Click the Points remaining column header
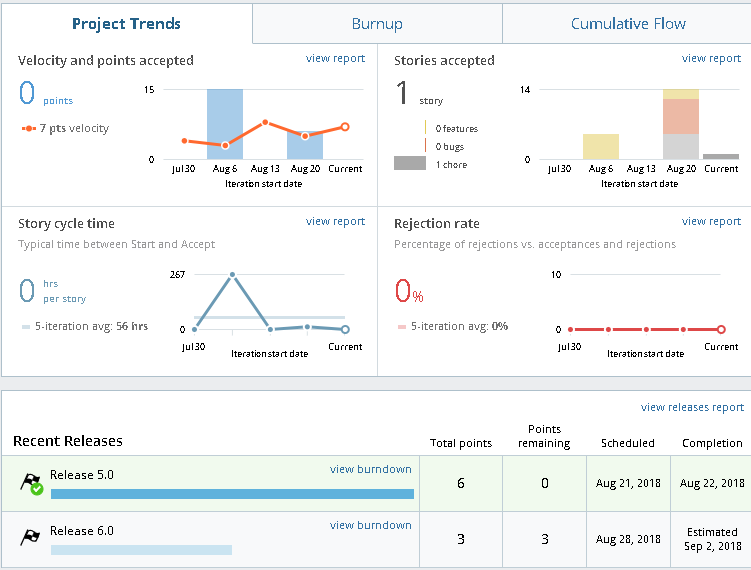 coord(544,436)
